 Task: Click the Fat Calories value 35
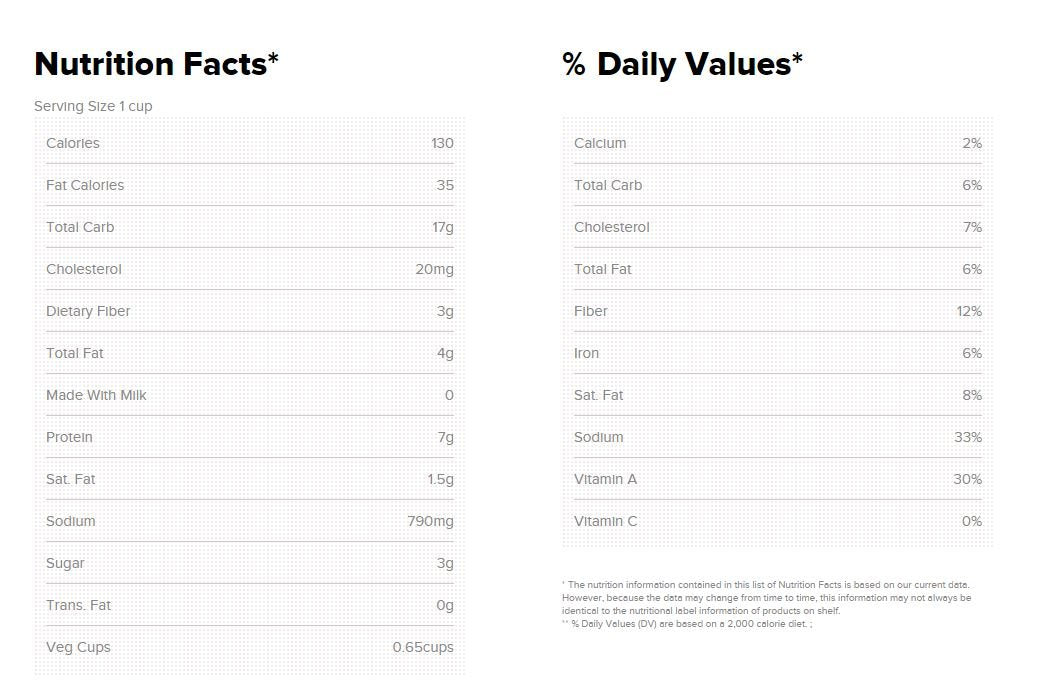coord(445,185)
